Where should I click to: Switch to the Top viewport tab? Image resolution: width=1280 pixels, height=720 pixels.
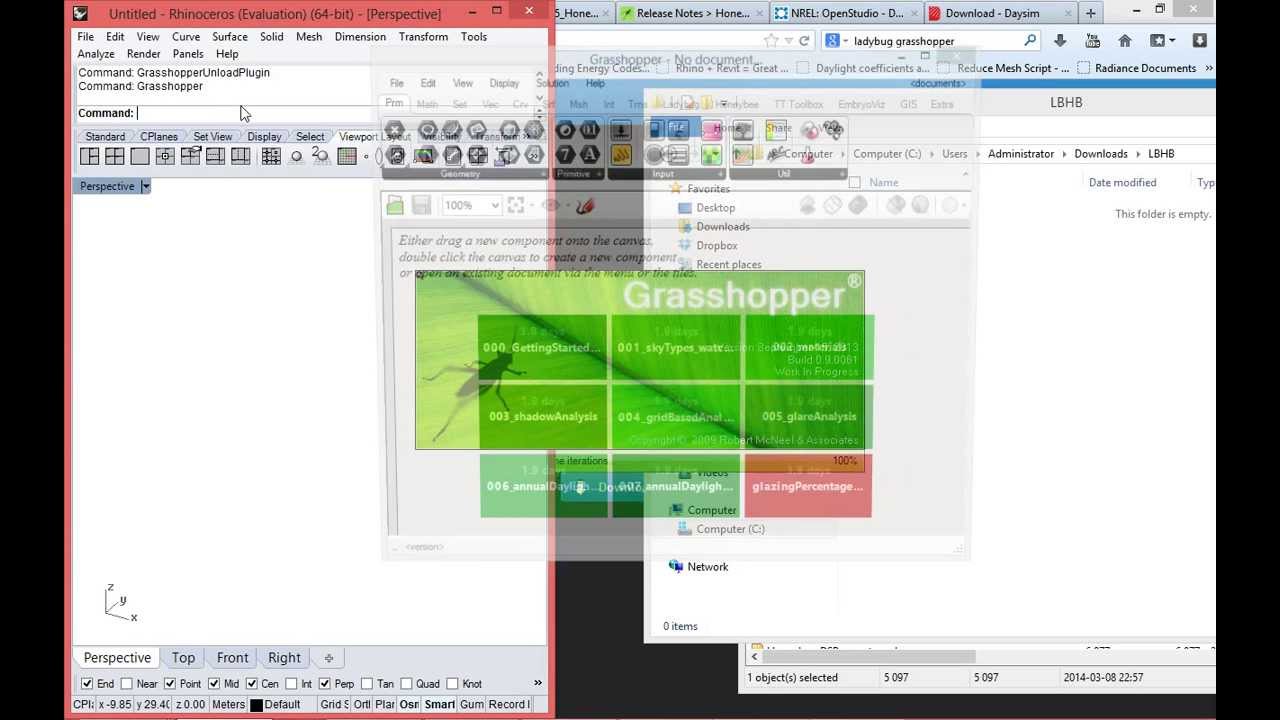[x=183, y=658]
